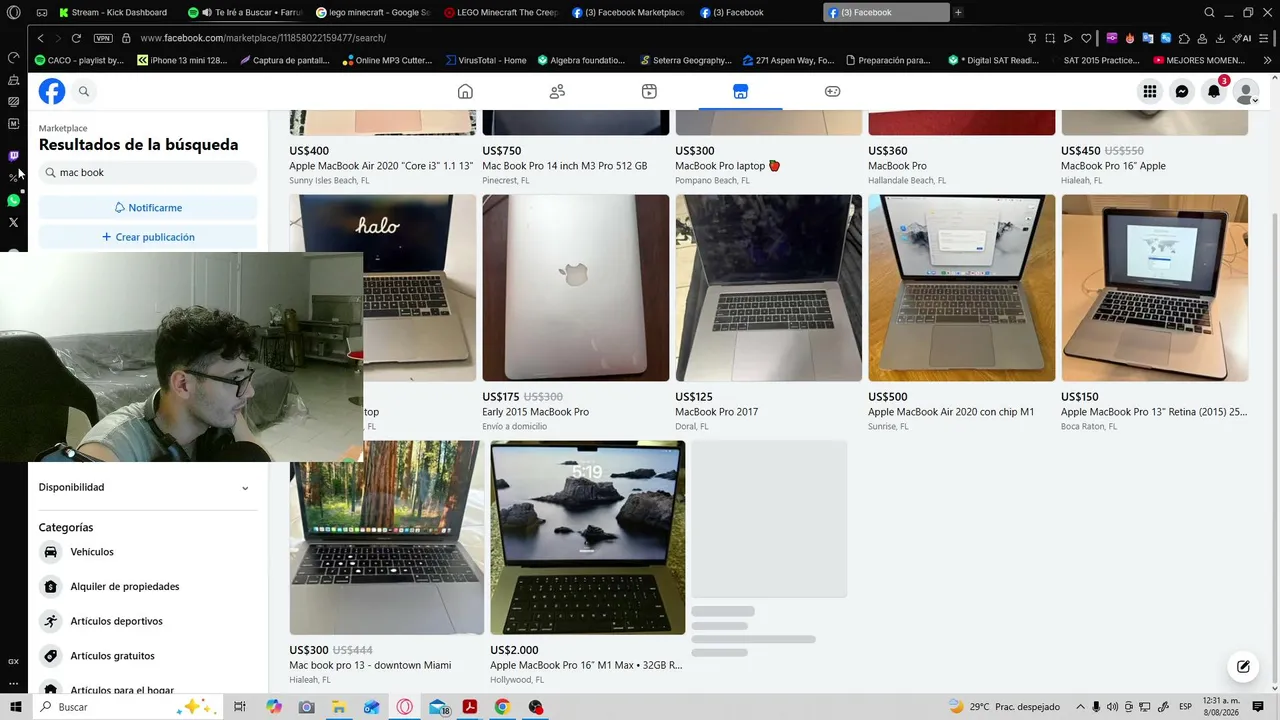Click the Facebook logo home icon
1280x720 pixels.
[x=52, y=91]
